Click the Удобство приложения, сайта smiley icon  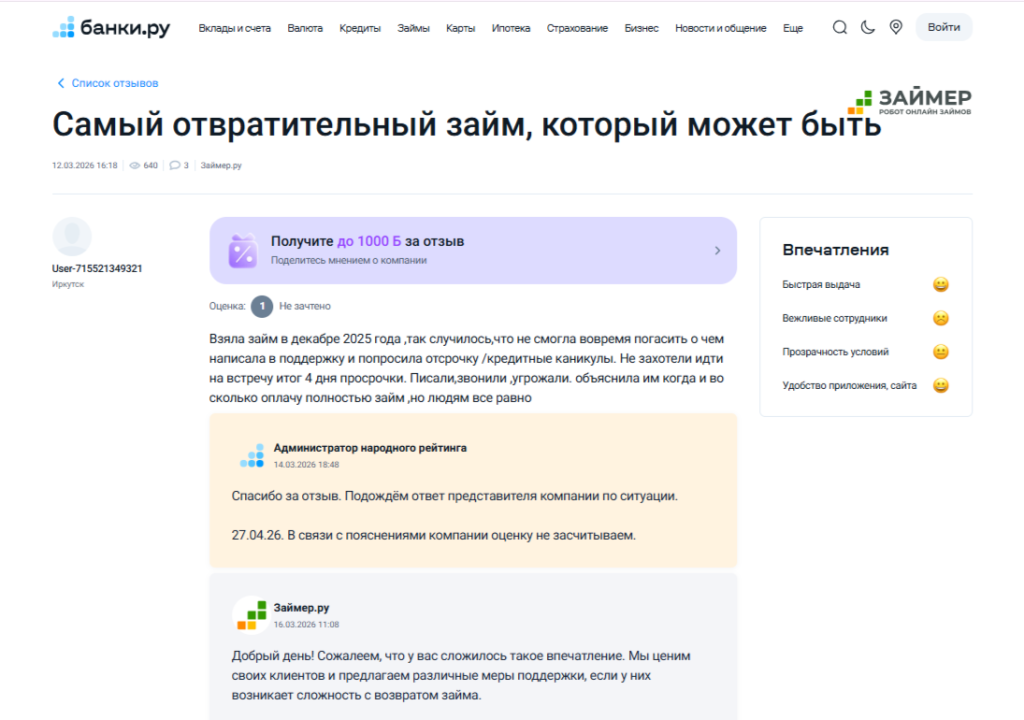pos(940,385)
